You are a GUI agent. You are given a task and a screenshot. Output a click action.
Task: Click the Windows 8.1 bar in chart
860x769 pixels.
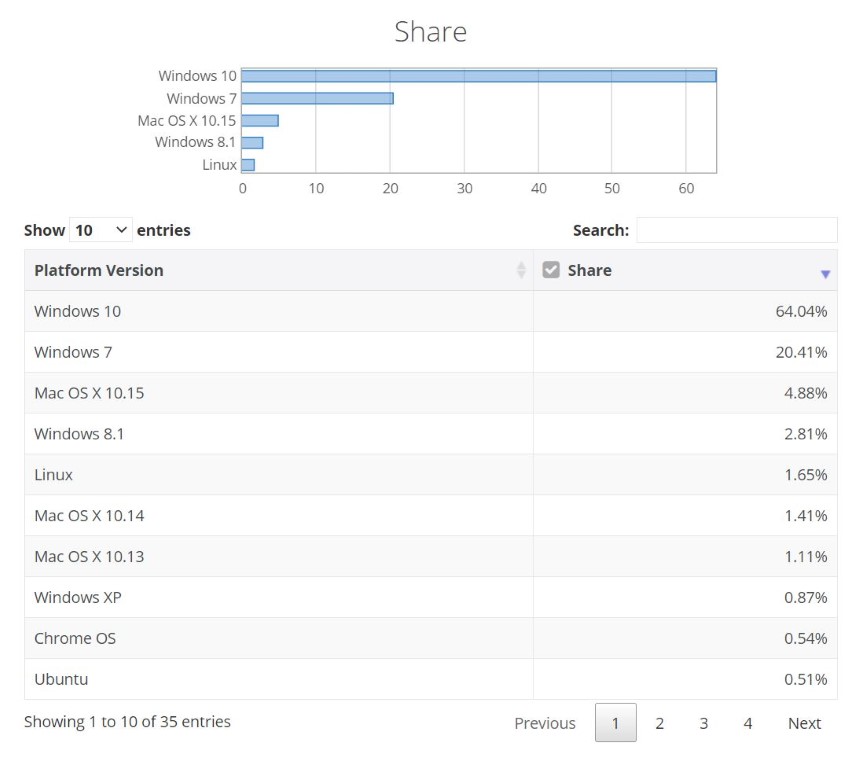pyautogui.click(x=252, y=143)
